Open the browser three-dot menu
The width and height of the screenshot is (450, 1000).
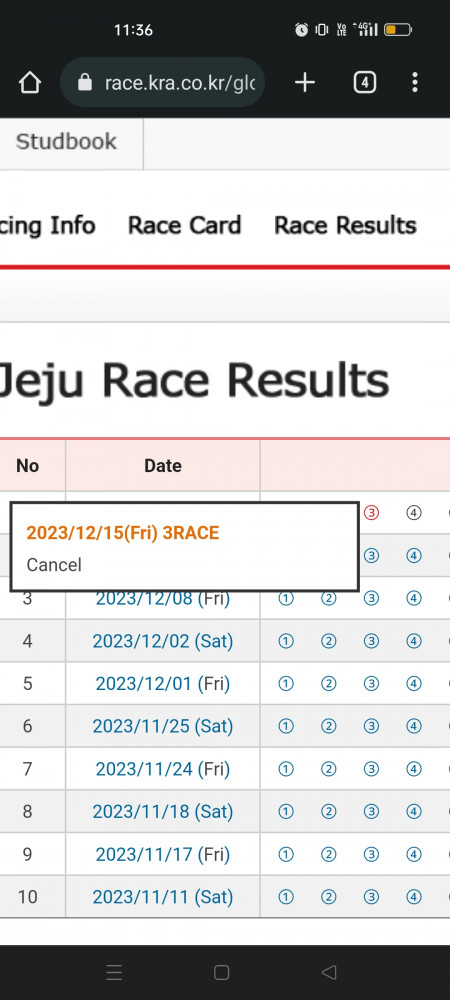415,82
